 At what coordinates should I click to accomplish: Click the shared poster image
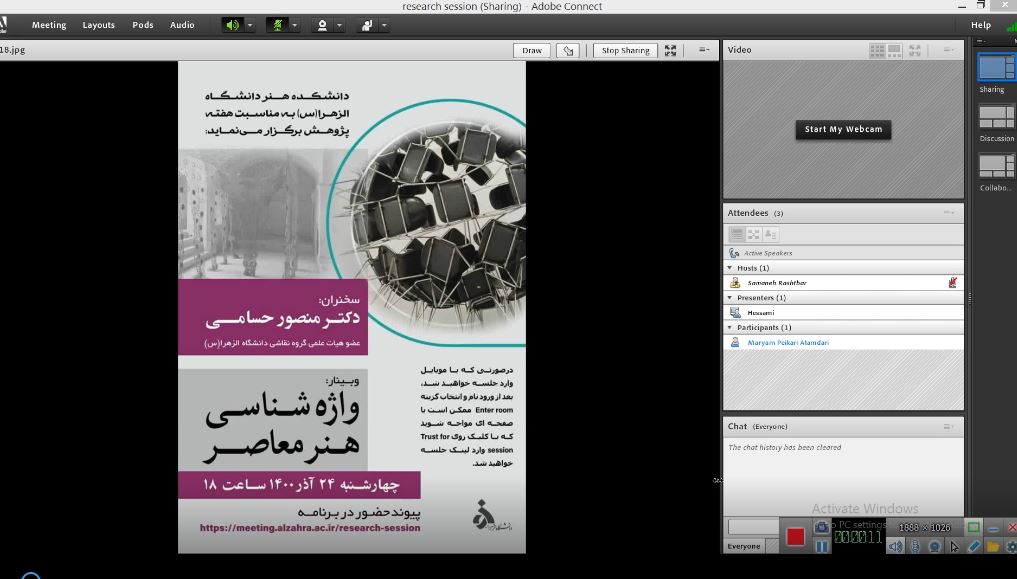[x=352, y=307]
